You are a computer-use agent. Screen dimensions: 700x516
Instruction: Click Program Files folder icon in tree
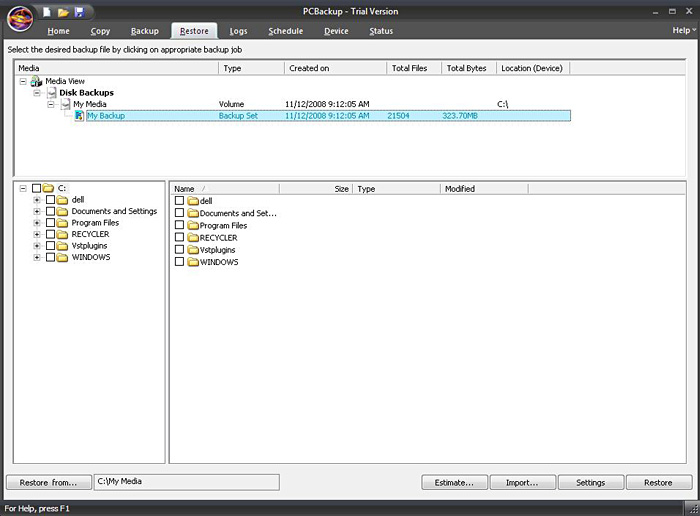(62, 223)
